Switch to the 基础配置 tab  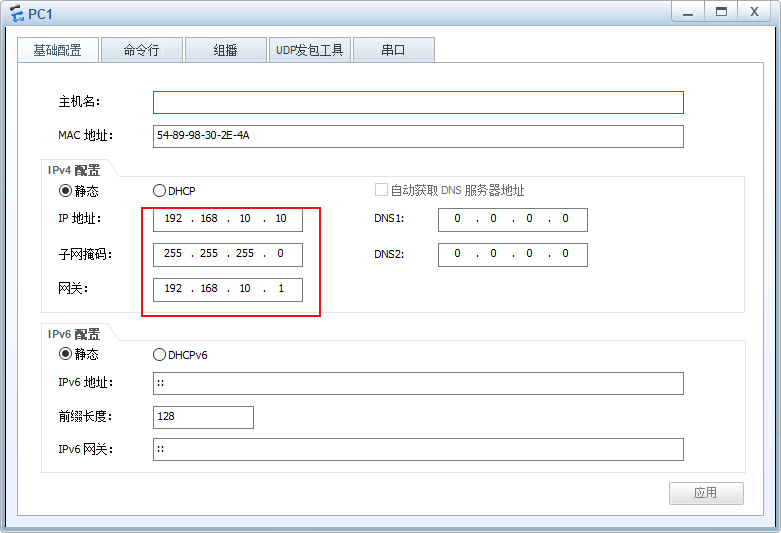(x=58, y=50)
